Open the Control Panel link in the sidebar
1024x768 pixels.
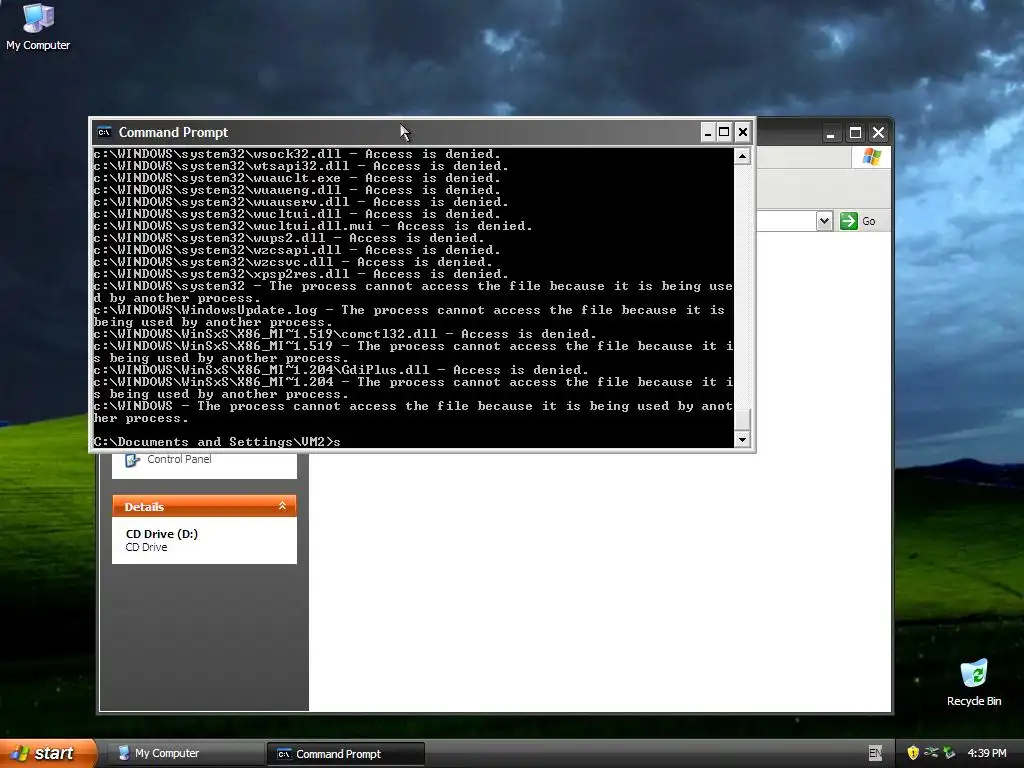179,459
